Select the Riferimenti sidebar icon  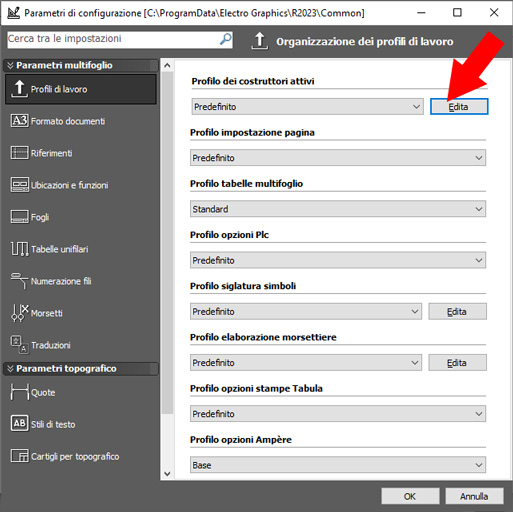click(19, 153)
